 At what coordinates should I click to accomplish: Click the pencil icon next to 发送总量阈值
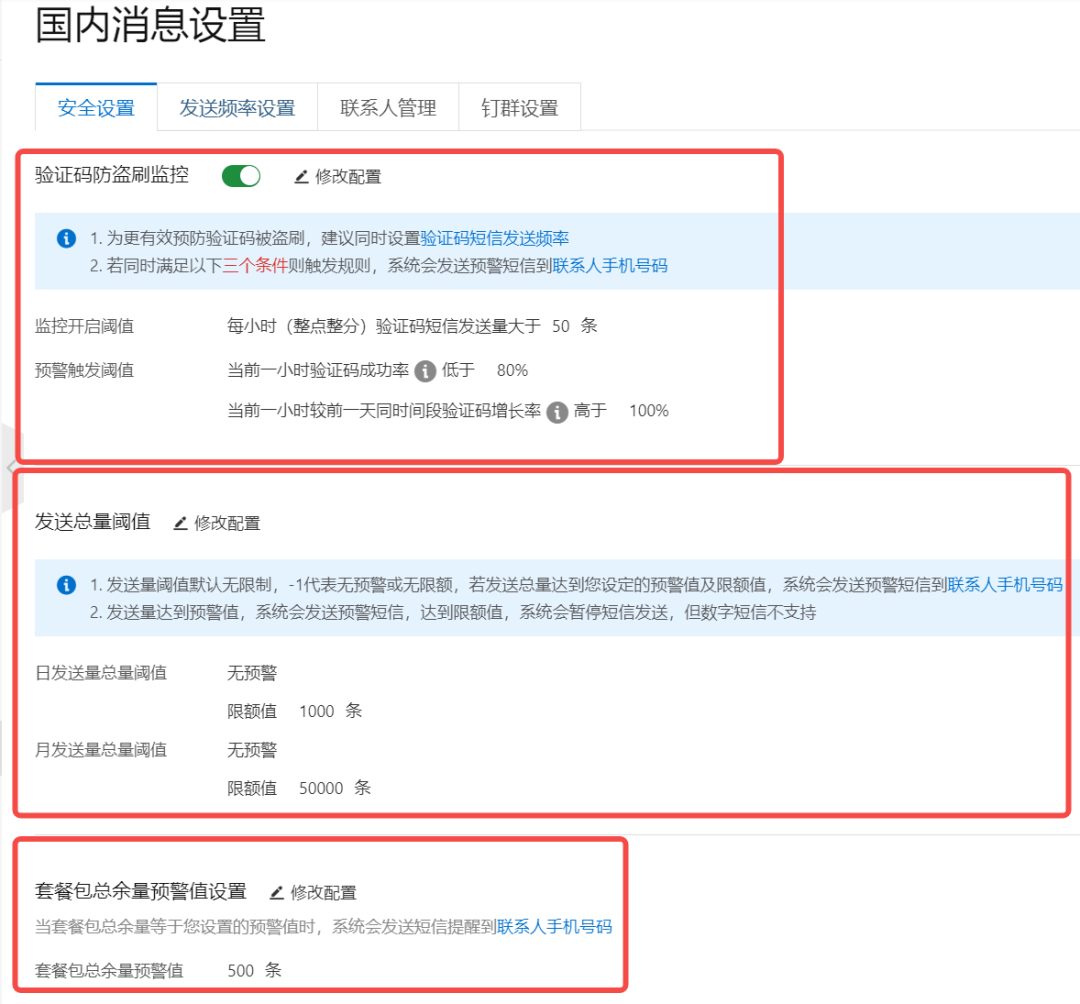[x=180, y=523]
